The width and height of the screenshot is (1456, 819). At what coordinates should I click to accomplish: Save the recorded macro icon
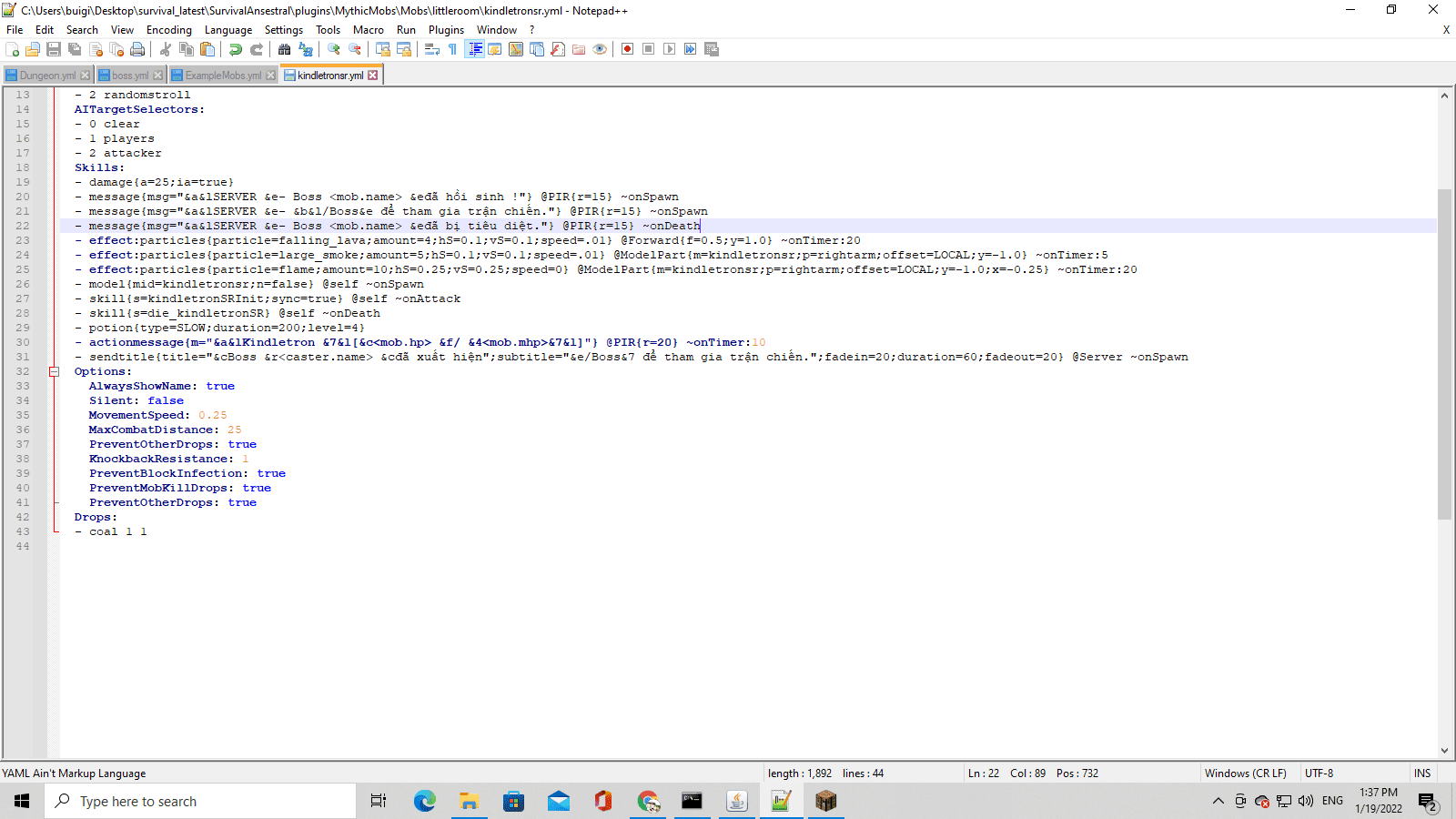(x=712, y=49)
